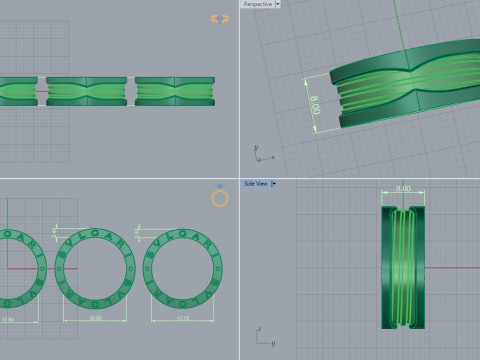The image size is (480, 360).
Task: Open the Side View dropdown arrow
Action: point(274,184)
